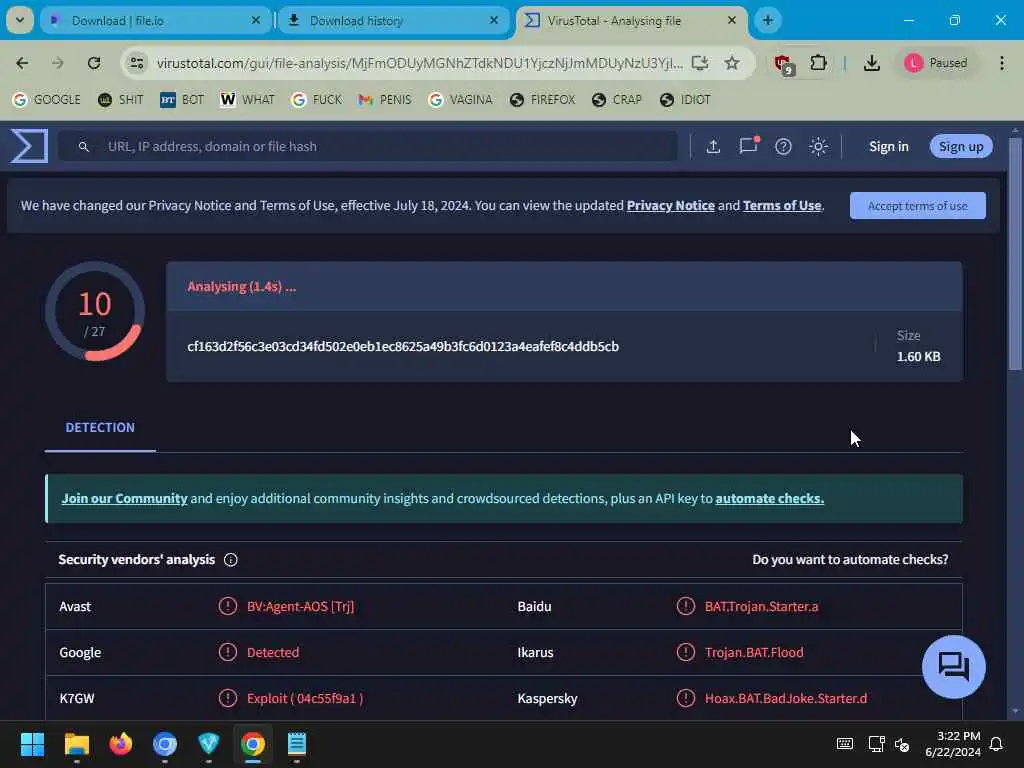Open site information icon in address bar
1024x768 pixels.
coord(136,63)
